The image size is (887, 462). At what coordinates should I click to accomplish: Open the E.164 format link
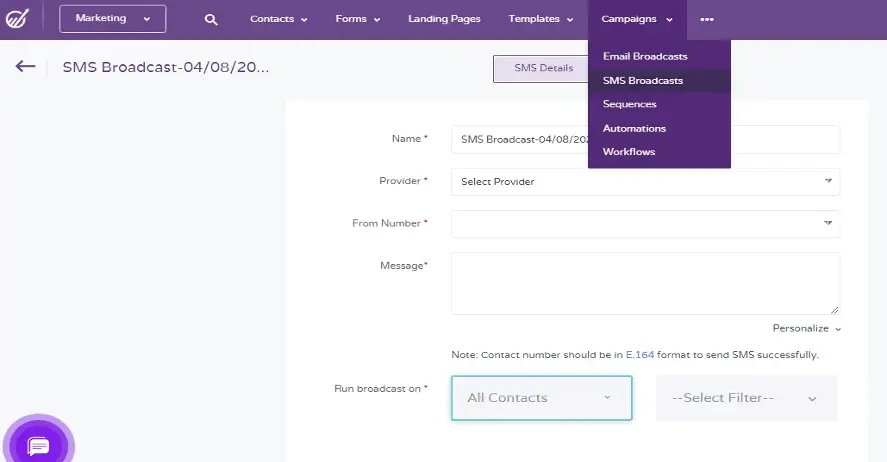click(640, 355)
